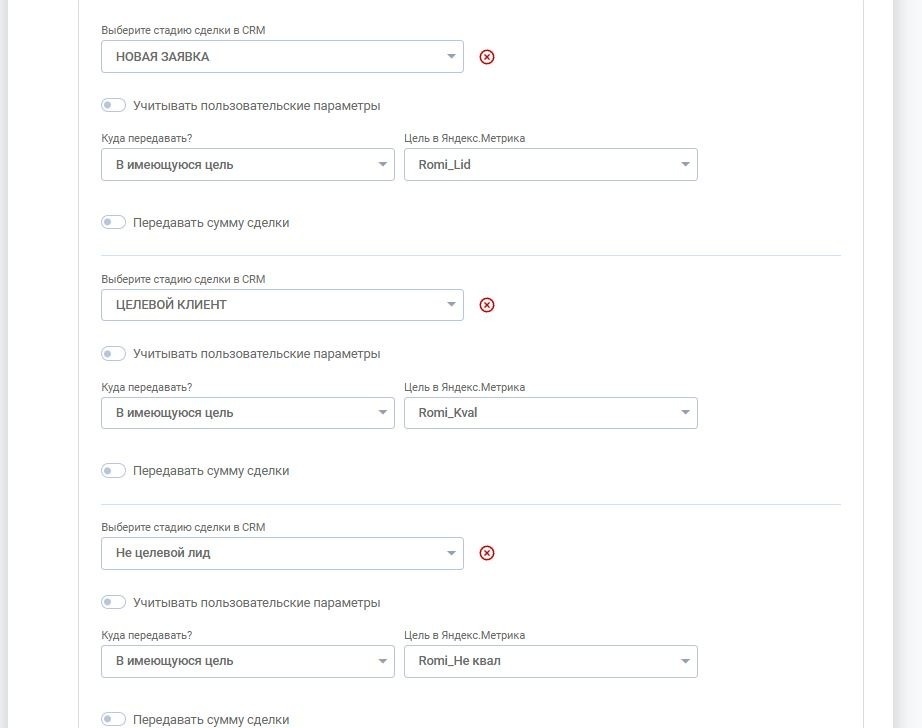Screen dimensions: 922x728
Task: Open the НОВАЯ ЗАЯВКА CRM stage dropdown
Action: 282,56
